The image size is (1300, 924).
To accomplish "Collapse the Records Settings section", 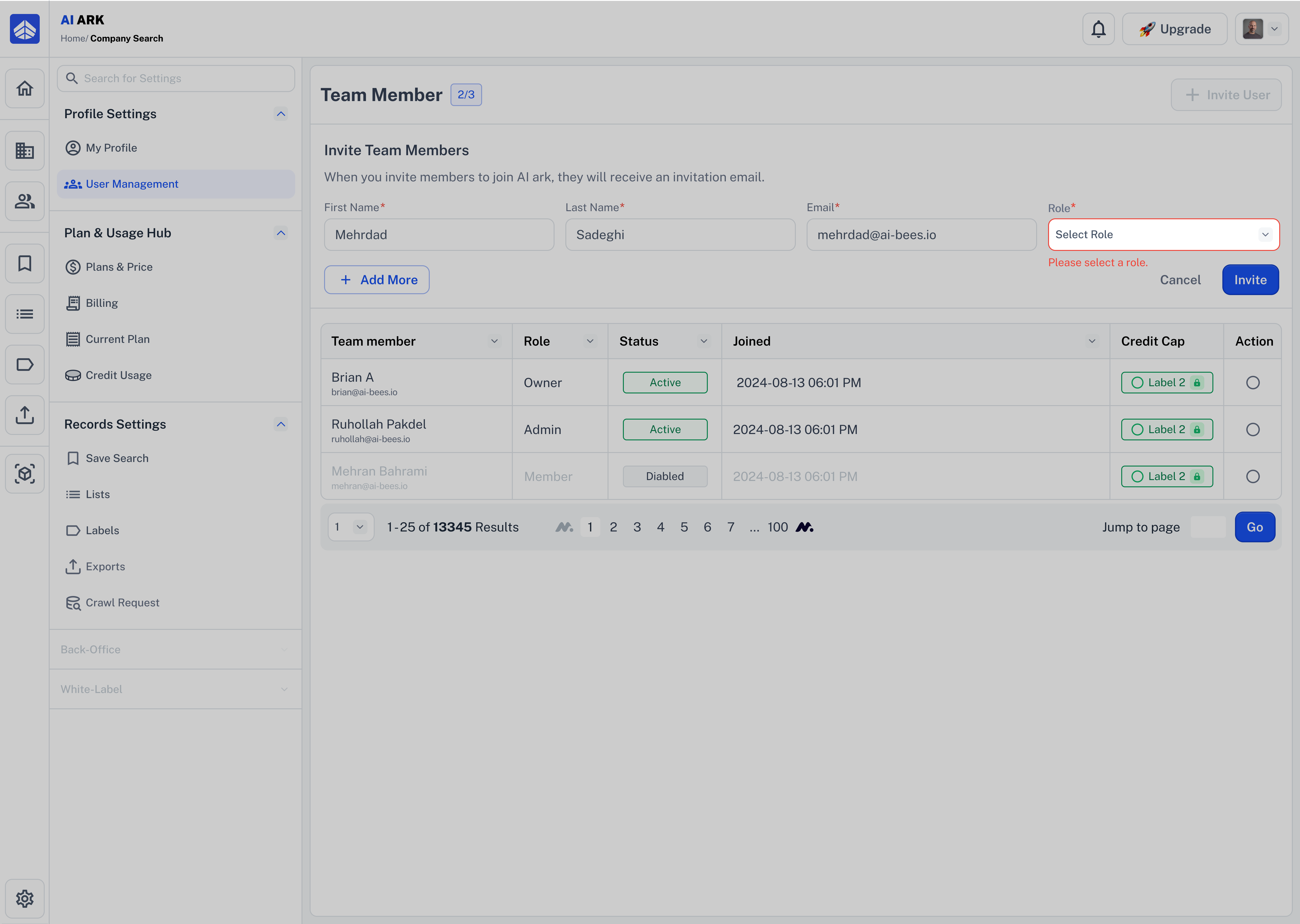I will [x=281, y=425].
